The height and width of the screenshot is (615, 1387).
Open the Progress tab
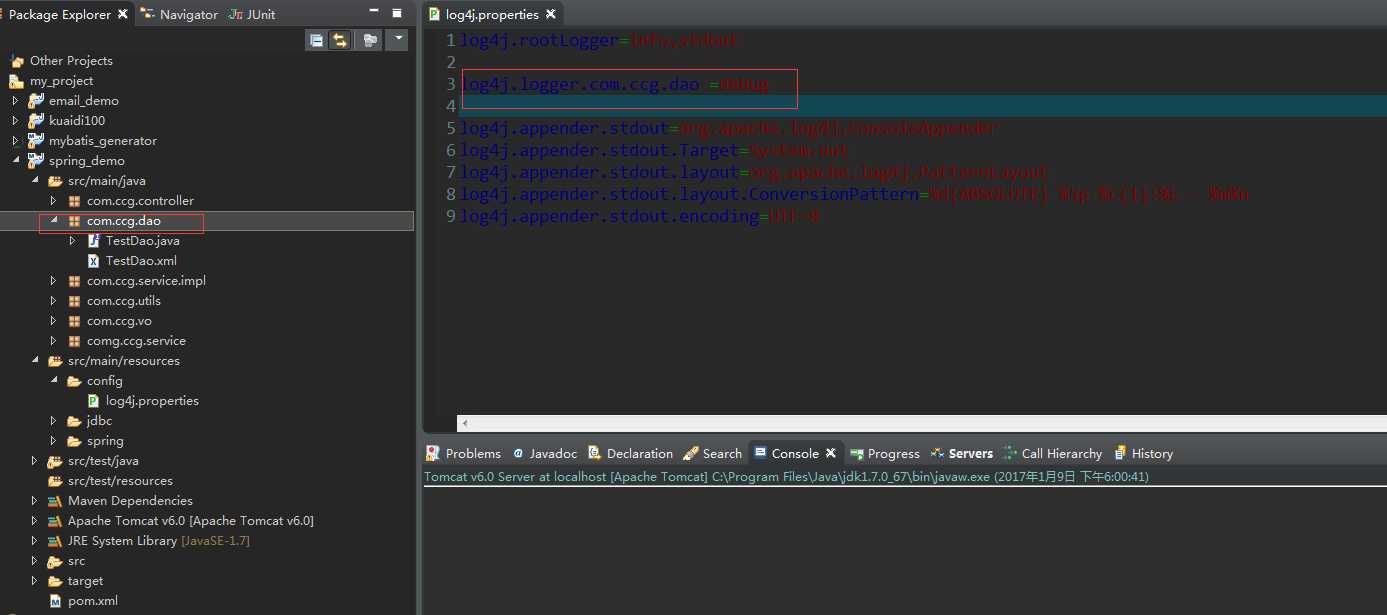(x=884, y=453)
